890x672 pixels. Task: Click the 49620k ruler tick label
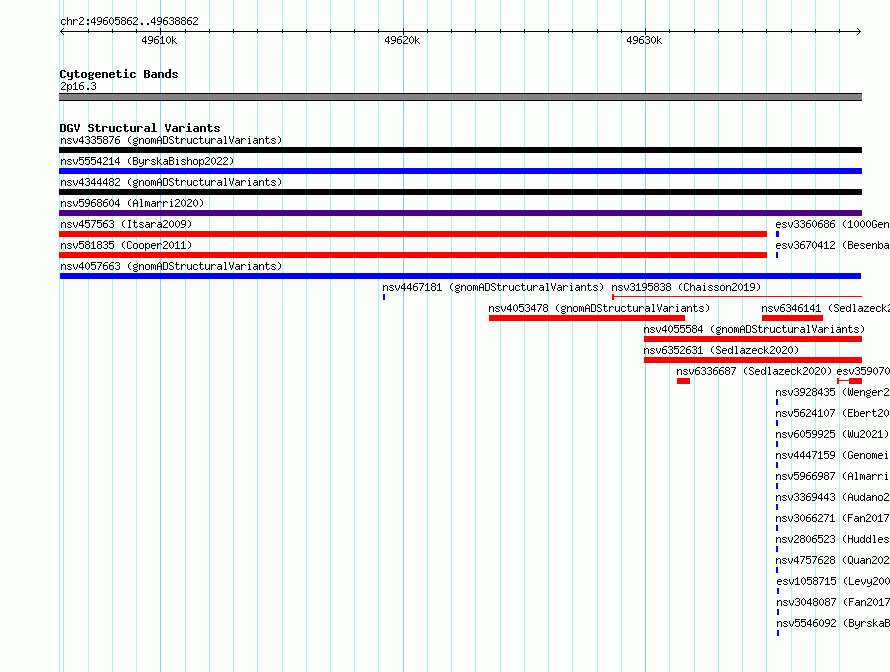point(402,40)
